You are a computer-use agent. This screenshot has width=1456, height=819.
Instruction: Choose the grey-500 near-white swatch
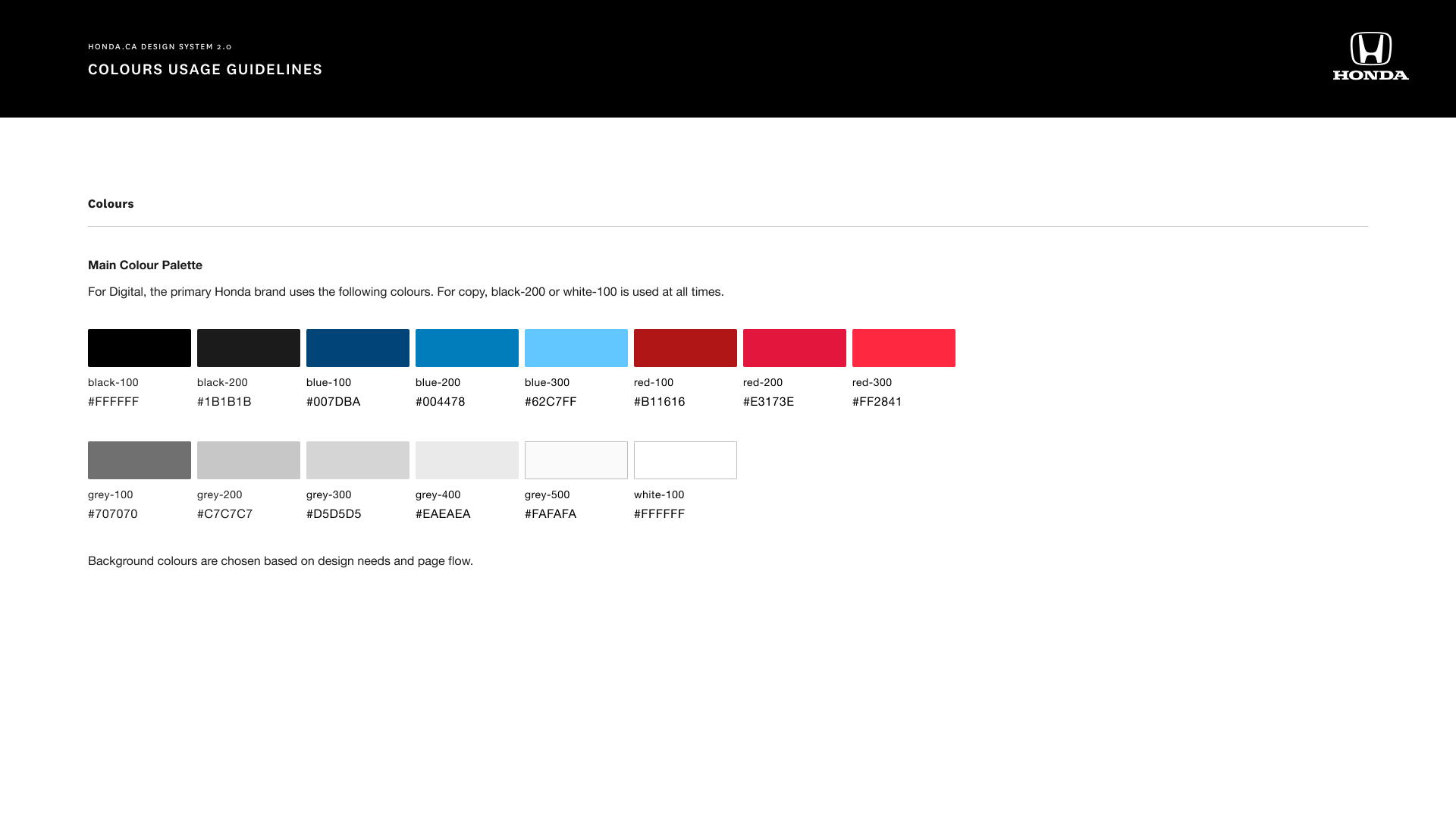[576, 460]
